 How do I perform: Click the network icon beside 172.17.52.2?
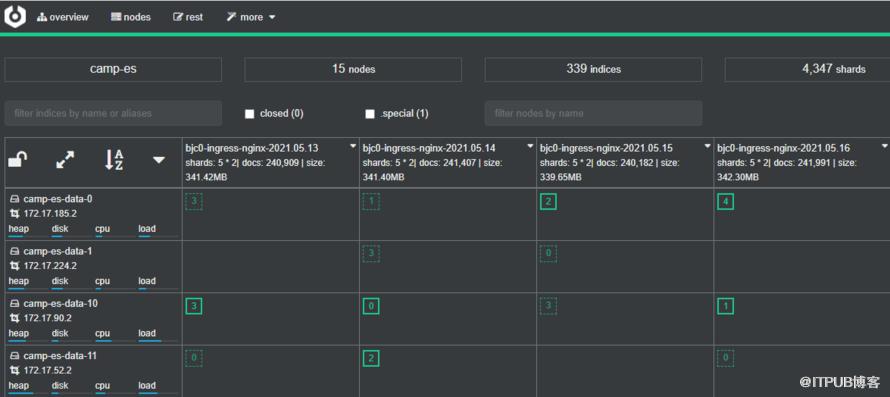tap(14, 370)
